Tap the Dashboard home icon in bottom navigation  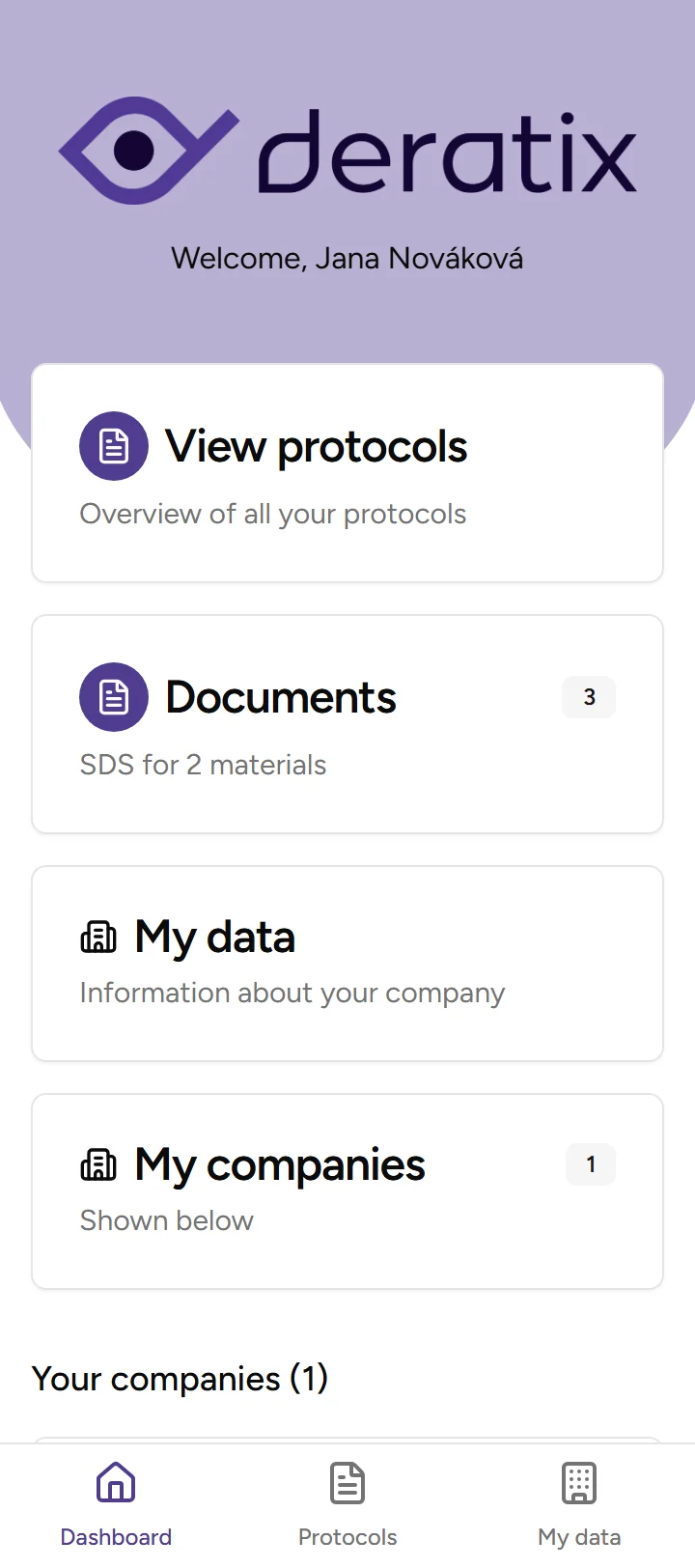pyautogui.click(x=115, y=1483)
